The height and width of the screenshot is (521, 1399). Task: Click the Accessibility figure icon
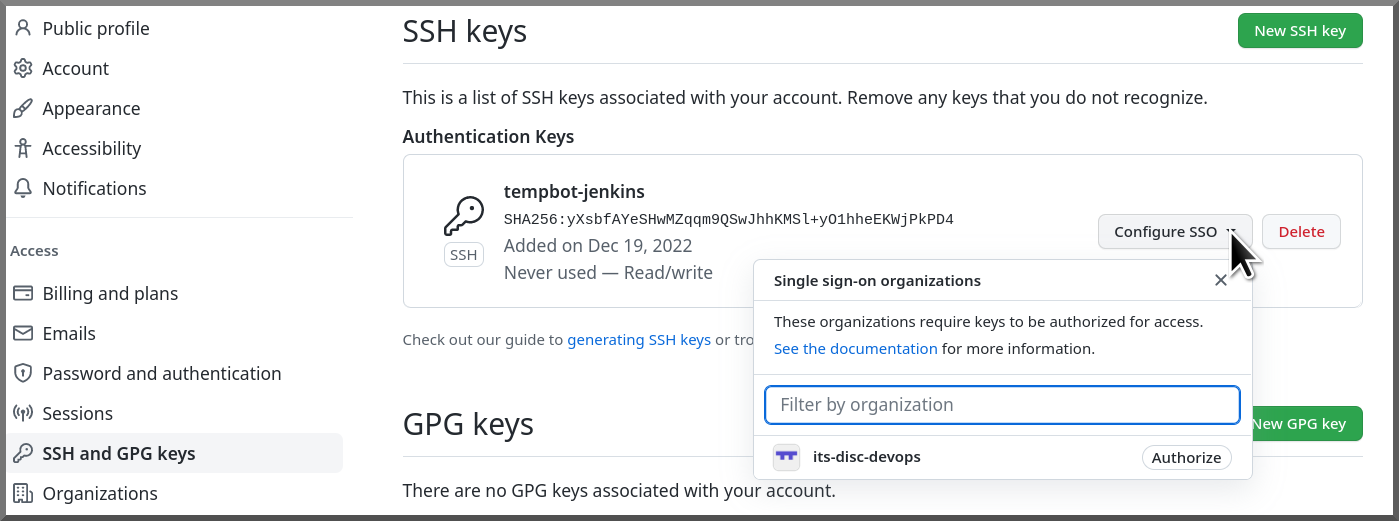(x=23, y=148)
